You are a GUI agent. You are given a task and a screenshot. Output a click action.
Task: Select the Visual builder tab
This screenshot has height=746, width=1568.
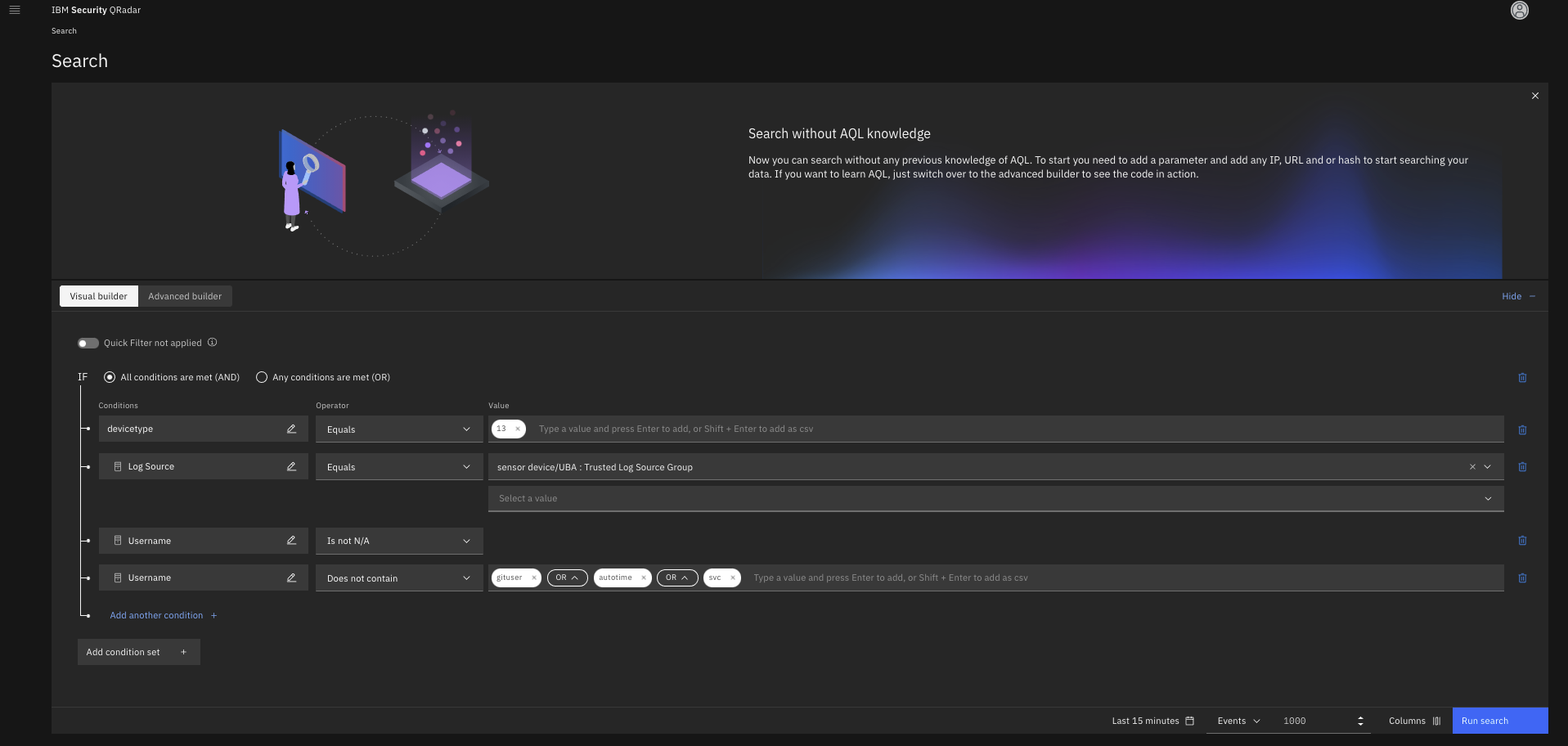(98, 296)
